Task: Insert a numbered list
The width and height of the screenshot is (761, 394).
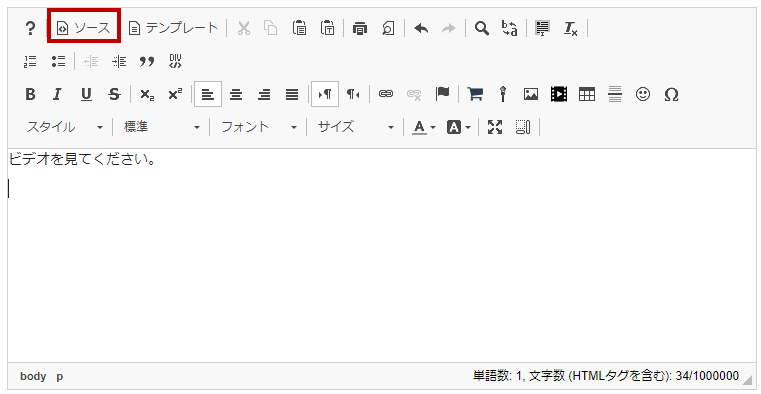Action: click(x=30, y=61)
